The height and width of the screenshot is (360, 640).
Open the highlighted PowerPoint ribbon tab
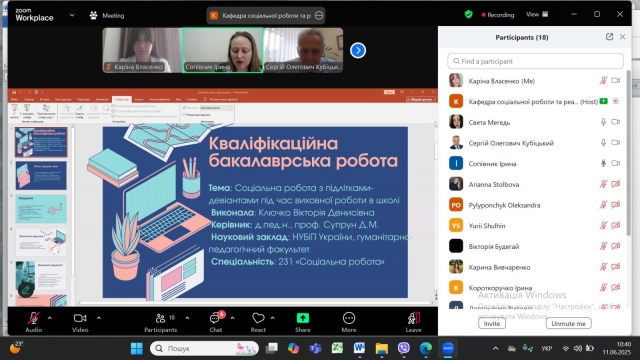click(x=122, y=99)
